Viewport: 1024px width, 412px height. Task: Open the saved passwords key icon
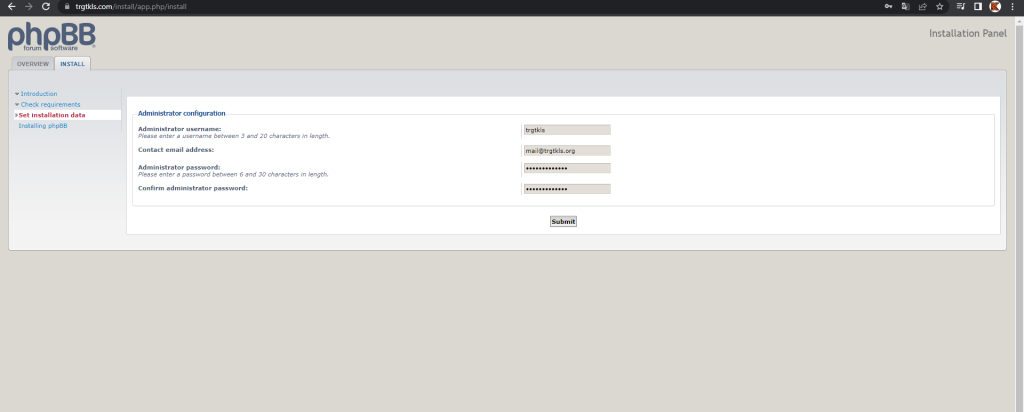(x=889, y=6)
